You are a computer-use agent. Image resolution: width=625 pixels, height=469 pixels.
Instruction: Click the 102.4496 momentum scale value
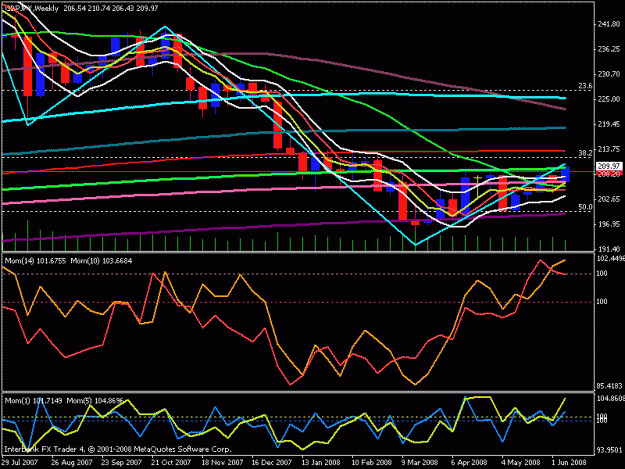coord(610,259)
